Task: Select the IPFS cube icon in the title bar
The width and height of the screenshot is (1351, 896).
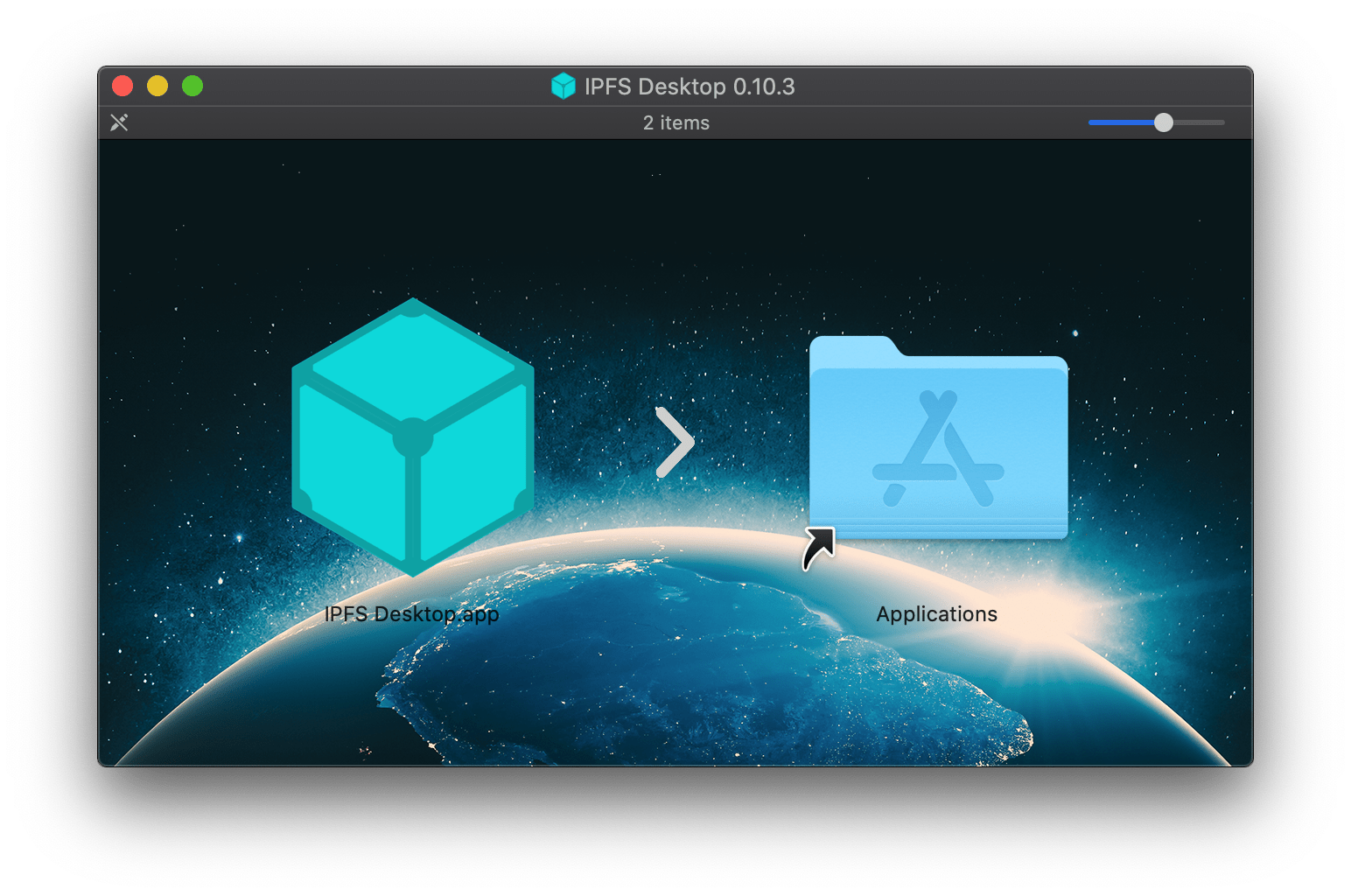Action: (x=563, y=86)
